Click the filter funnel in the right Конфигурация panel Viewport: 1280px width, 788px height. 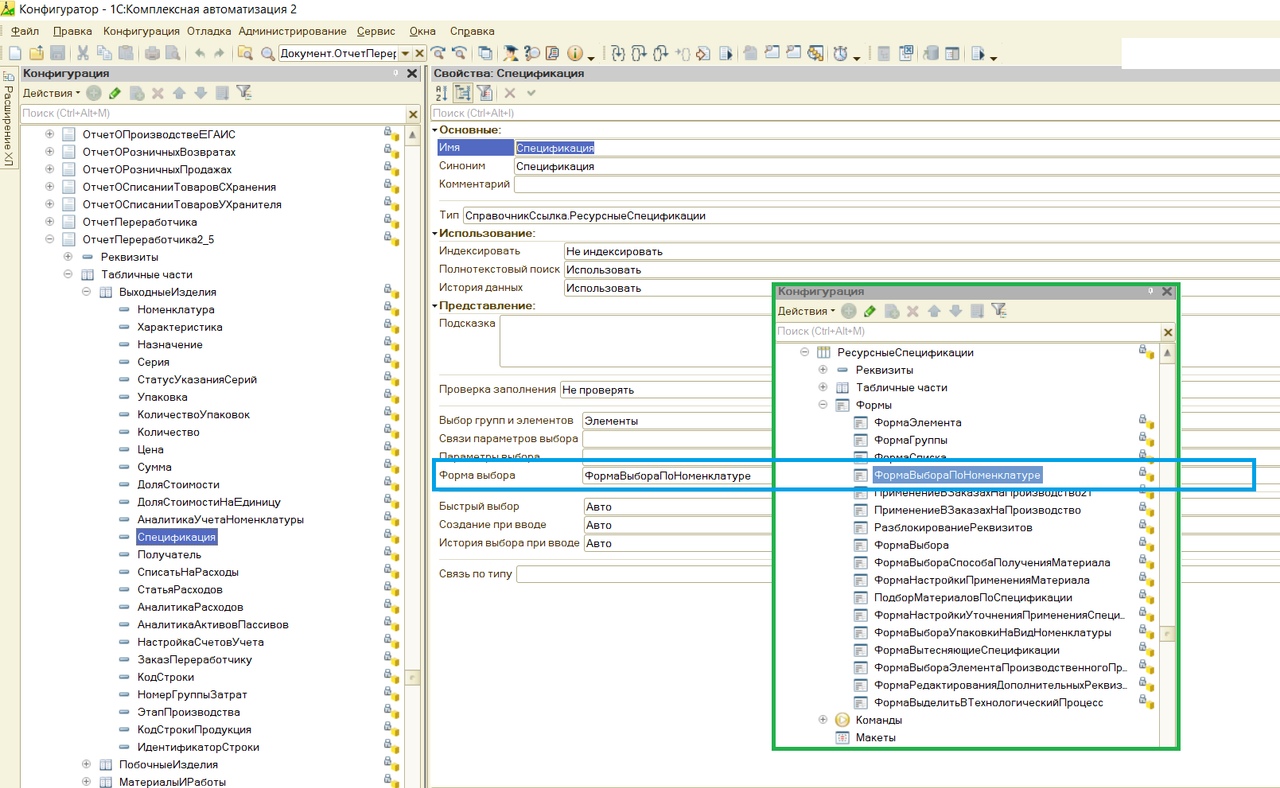pyautogui.click(x=998, y=311)
